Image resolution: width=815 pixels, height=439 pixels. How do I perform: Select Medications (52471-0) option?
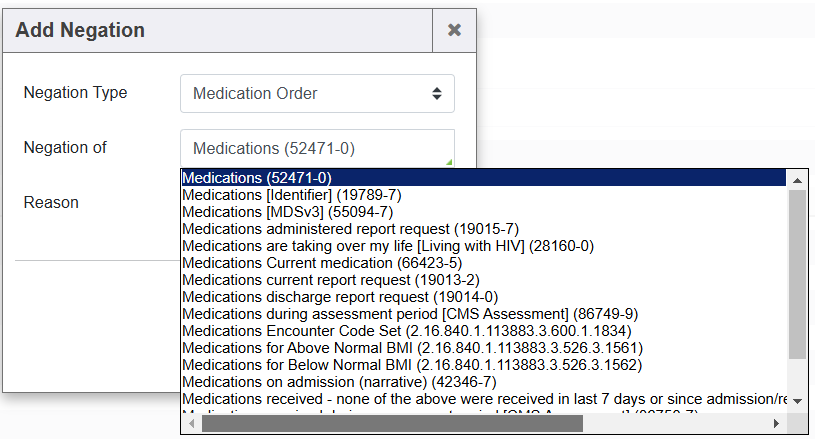(x=257, y=178)
